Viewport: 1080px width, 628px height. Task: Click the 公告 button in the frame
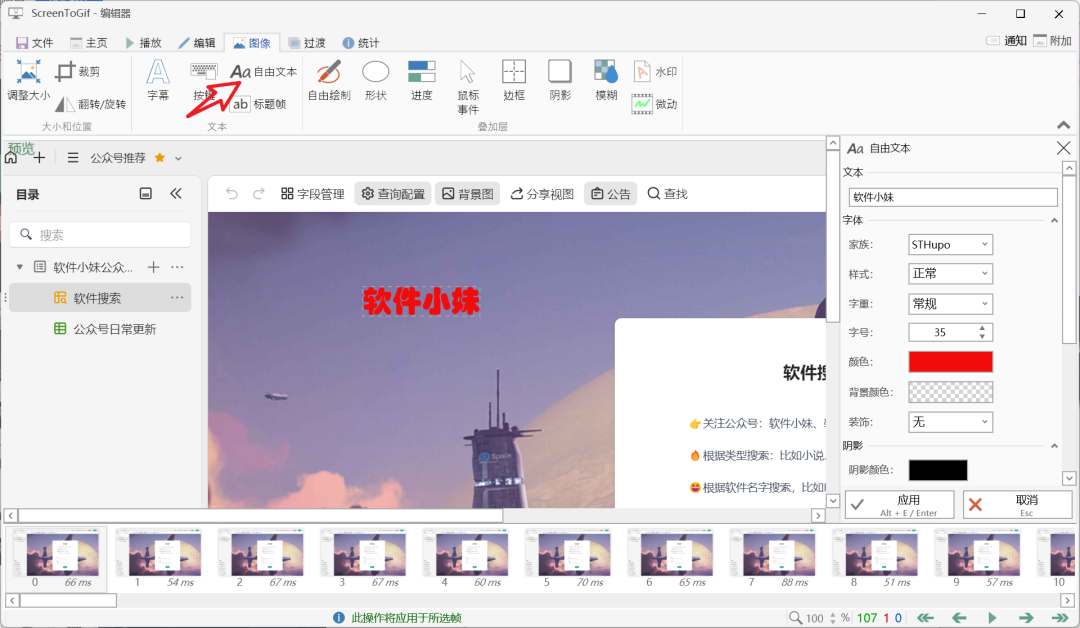pyautogui.click(x=611, y=194)
